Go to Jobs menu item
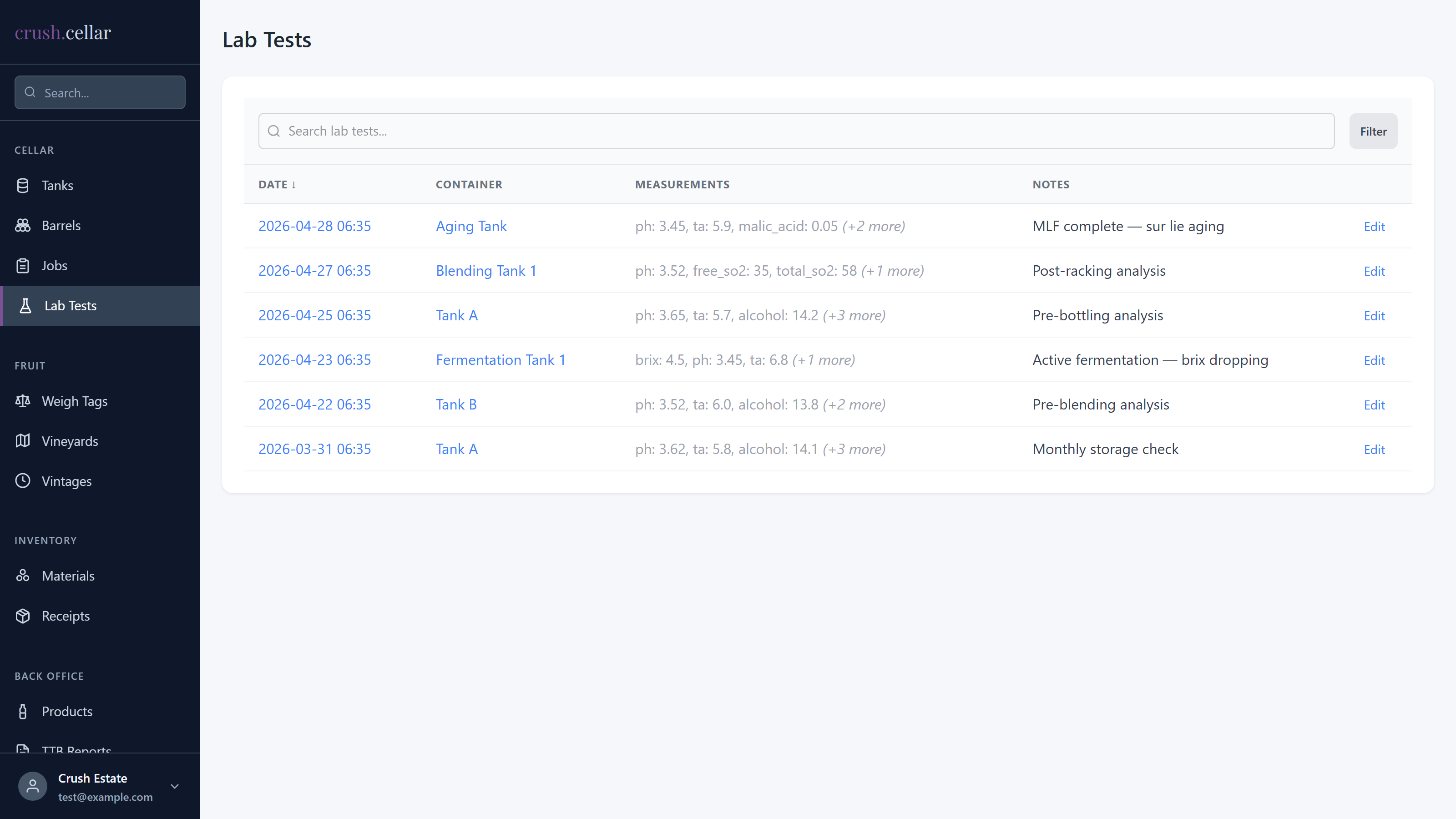 pyautogui.click(x=100, y=266)
